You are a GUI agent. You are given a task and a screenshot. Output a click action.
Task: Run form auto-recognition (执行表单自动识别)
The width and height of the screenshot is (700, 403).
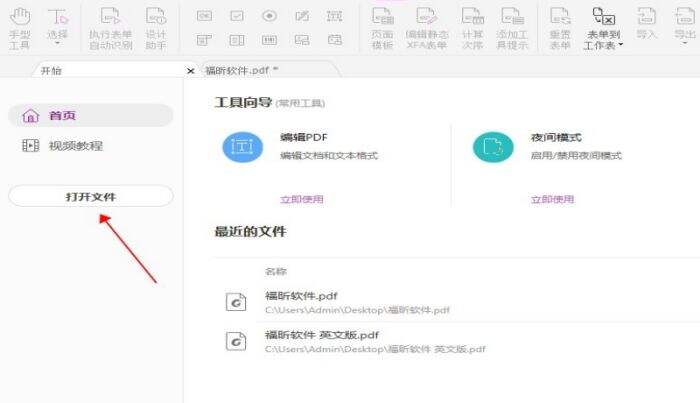[110, 28]
